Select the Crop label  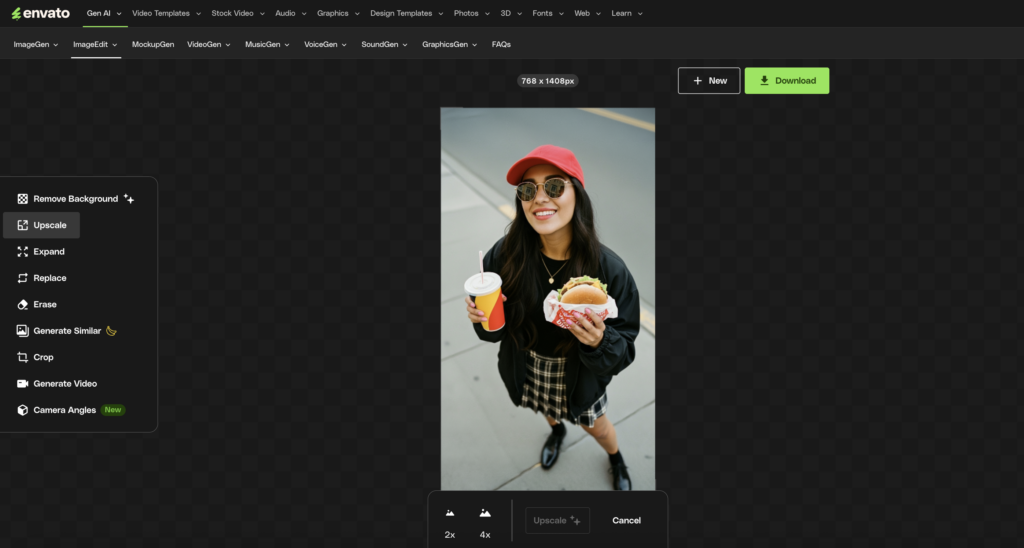tap(43, 357)
